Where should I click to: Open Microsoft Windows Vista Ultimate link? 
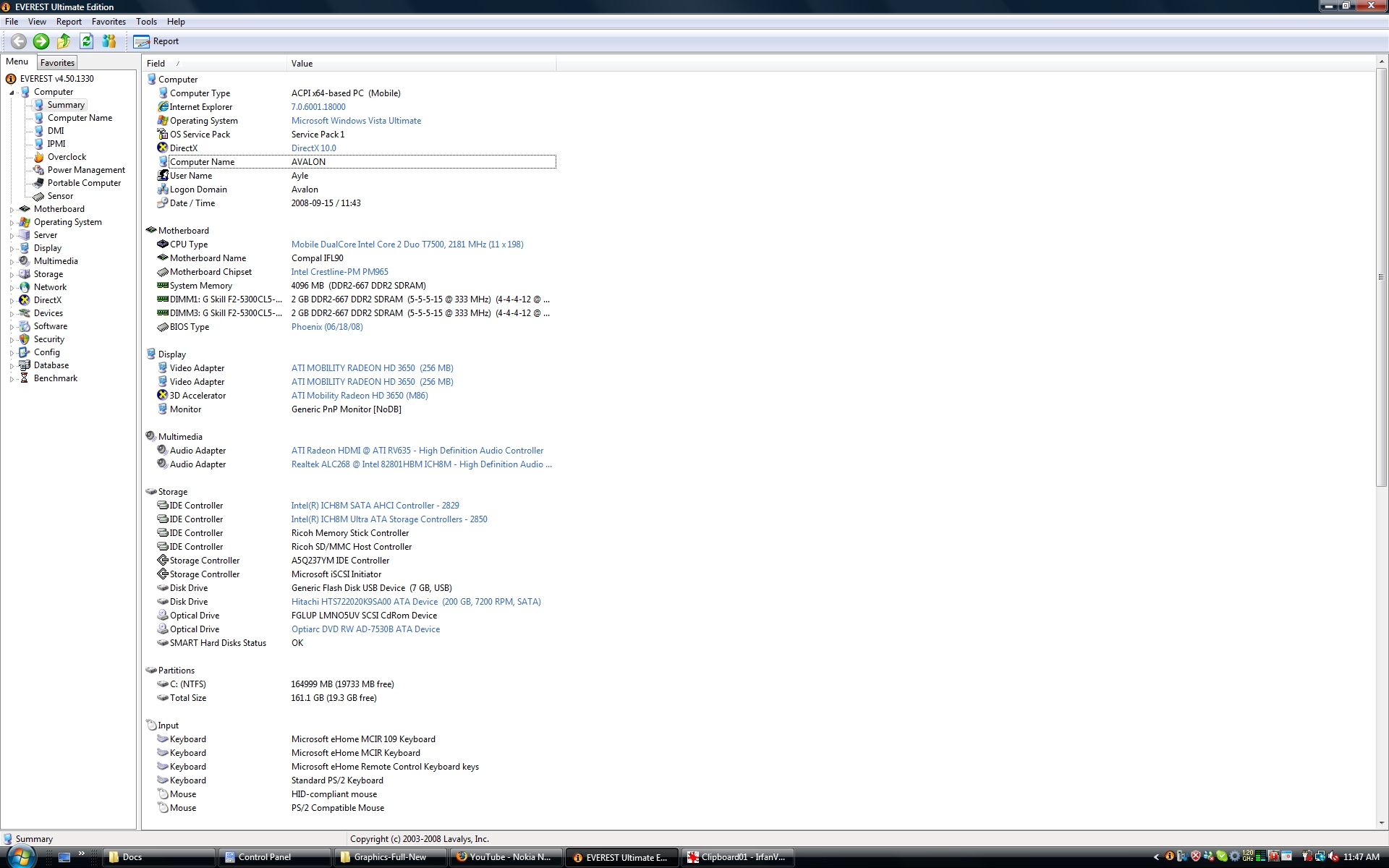(356, 121)
